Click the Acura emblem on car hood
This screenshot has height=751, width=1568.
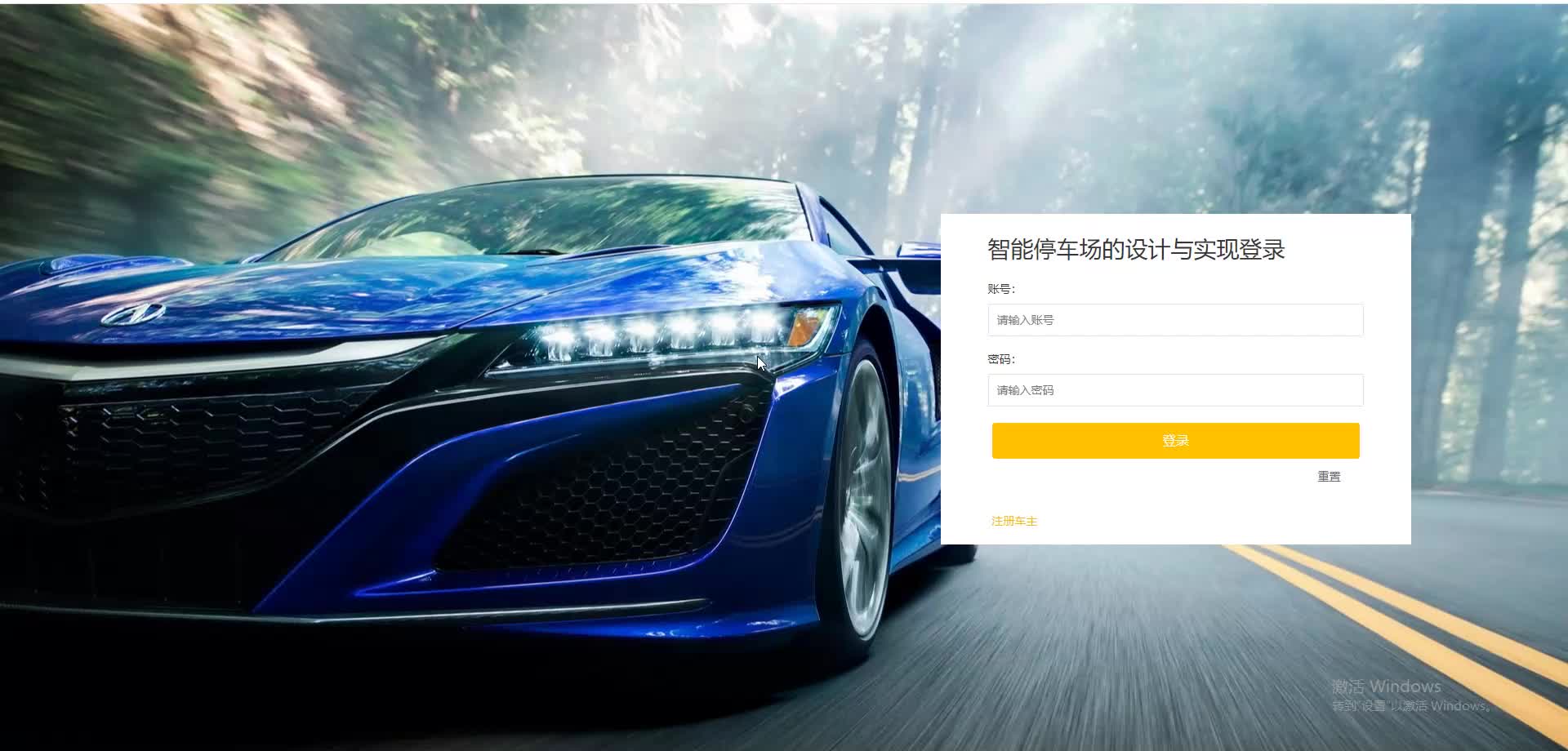132,313
